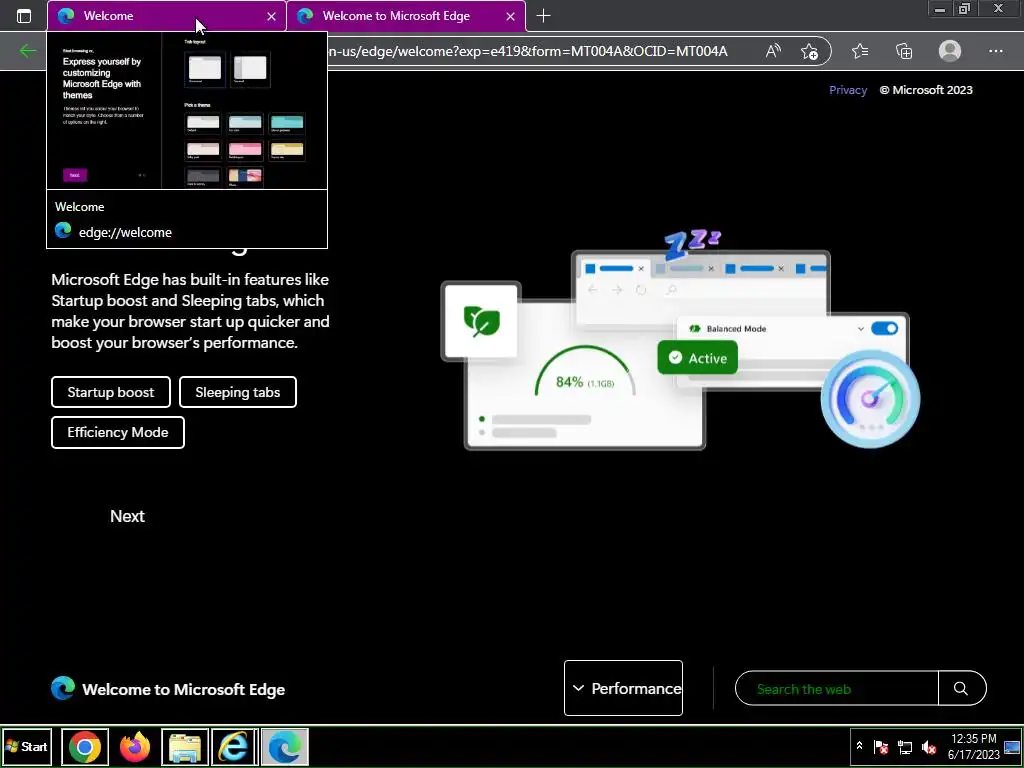Viewport: 1024px width, 768px height.
Task: Open the tab actions menu icon
Action: click(x=24, y=16)
